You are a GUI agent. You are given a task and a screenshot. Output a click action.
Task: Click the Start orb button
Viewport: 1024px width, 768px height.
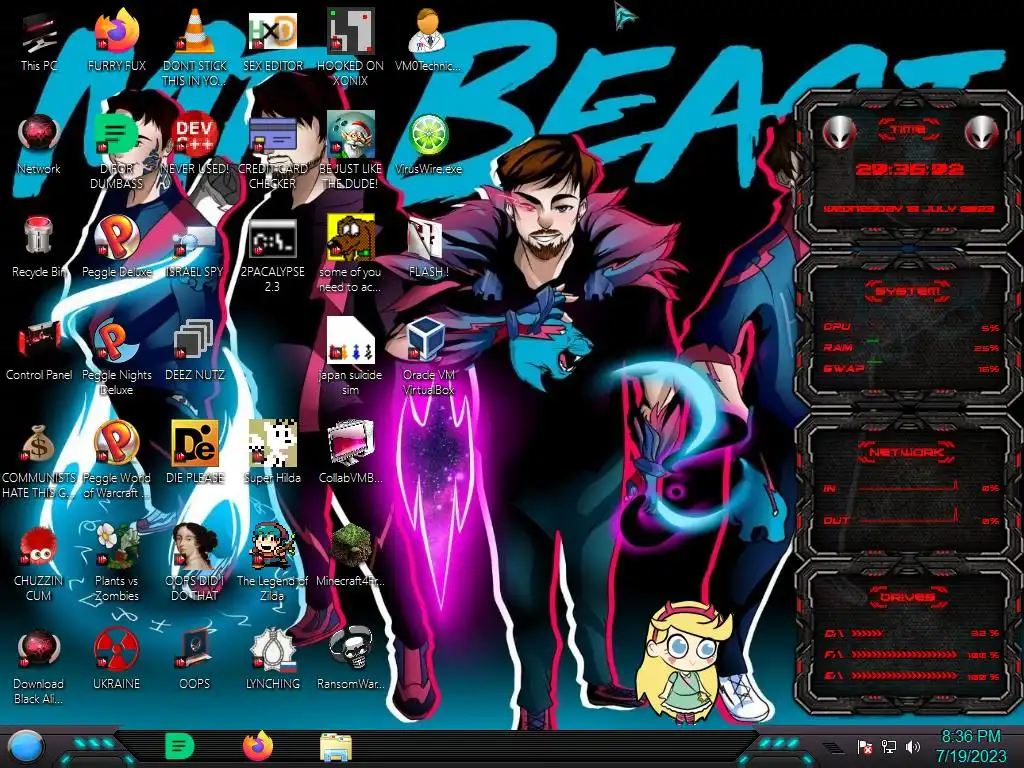25,747
